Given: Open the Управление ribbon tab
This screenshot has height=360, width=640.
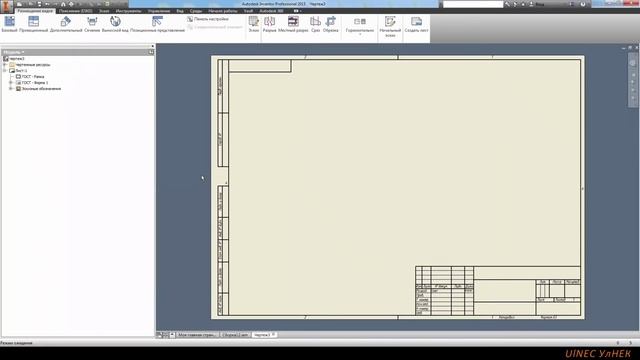Looking at the screenshot, I should (x=159, y=11).
